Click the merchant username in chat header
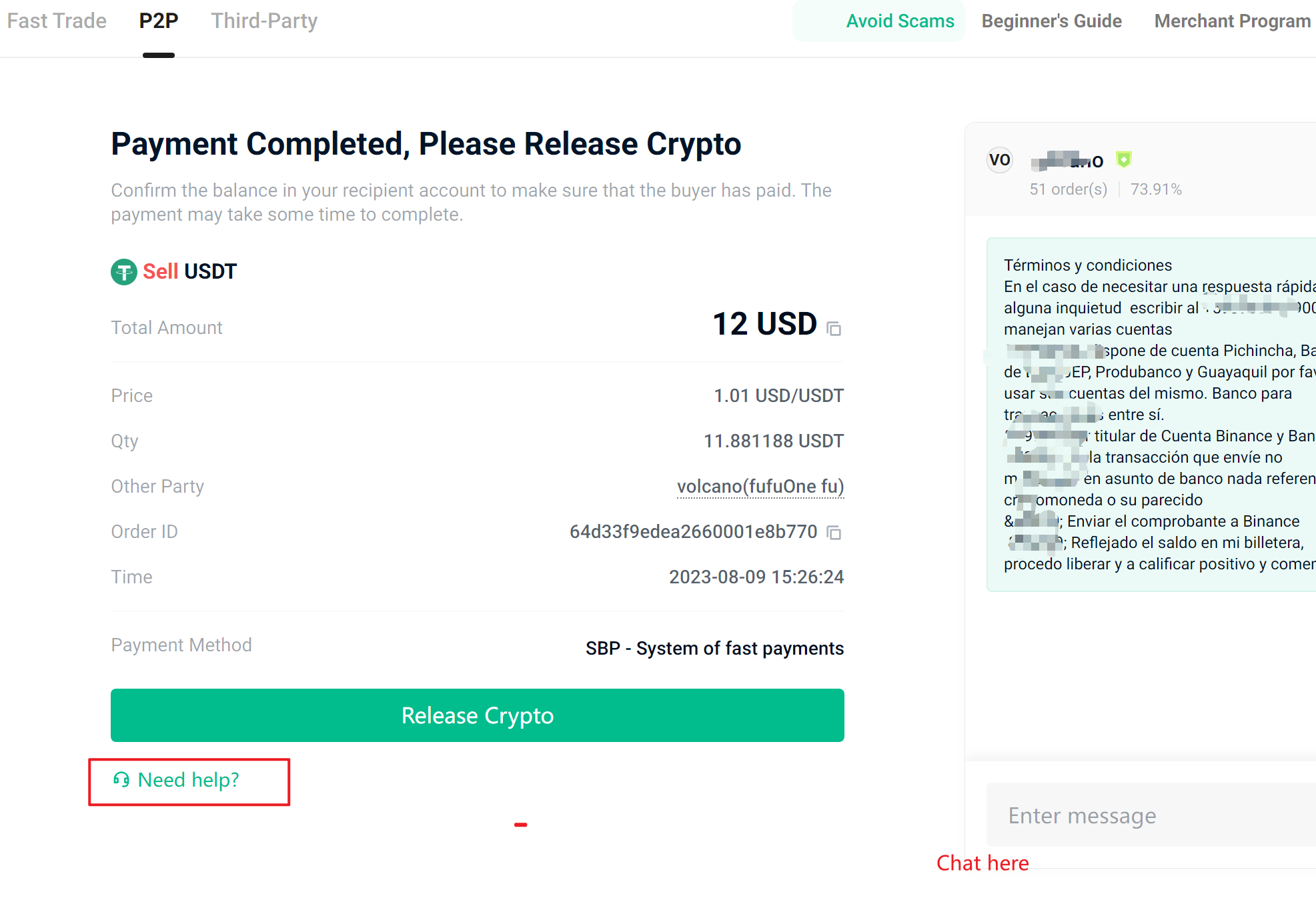Viewport: 1316px width, 900px height. 1067,161
